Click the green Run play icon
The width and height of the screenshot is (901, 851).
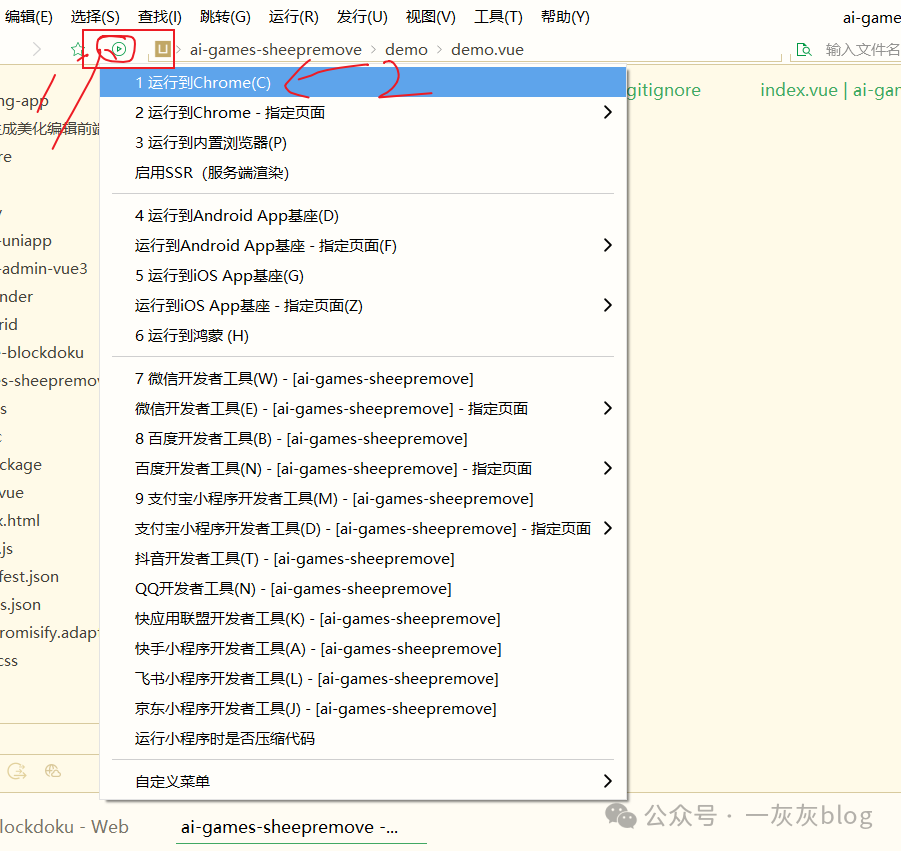[118, 47]
